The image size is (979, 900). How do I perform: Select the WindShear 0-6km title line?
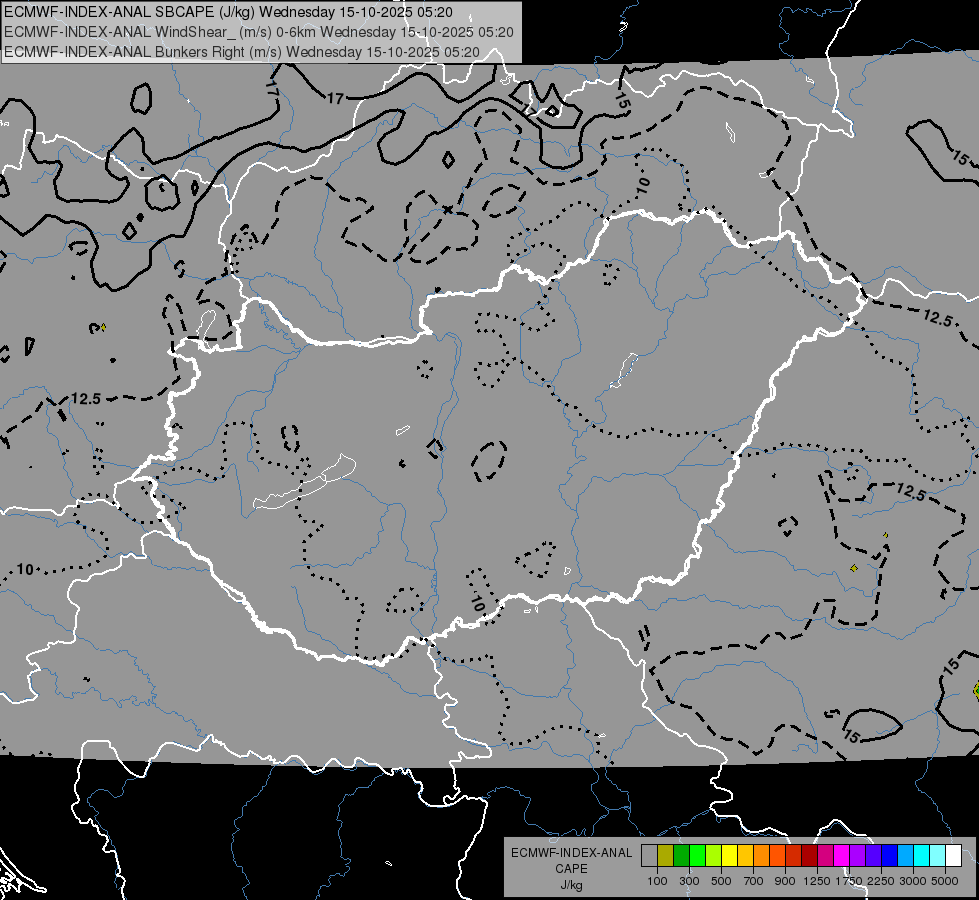coord(258,32)
